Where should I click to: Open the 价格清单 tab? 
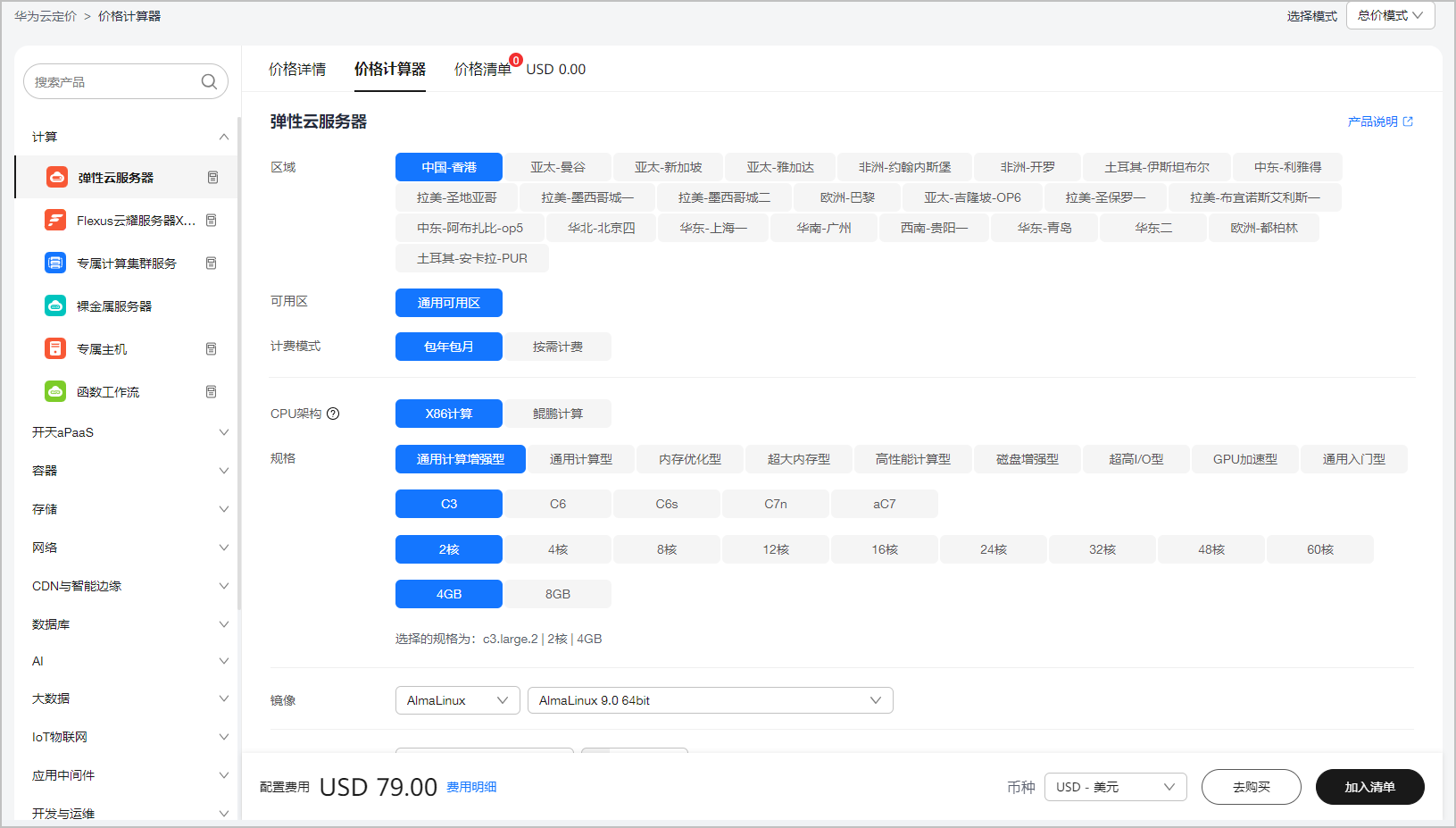point(482,70)
